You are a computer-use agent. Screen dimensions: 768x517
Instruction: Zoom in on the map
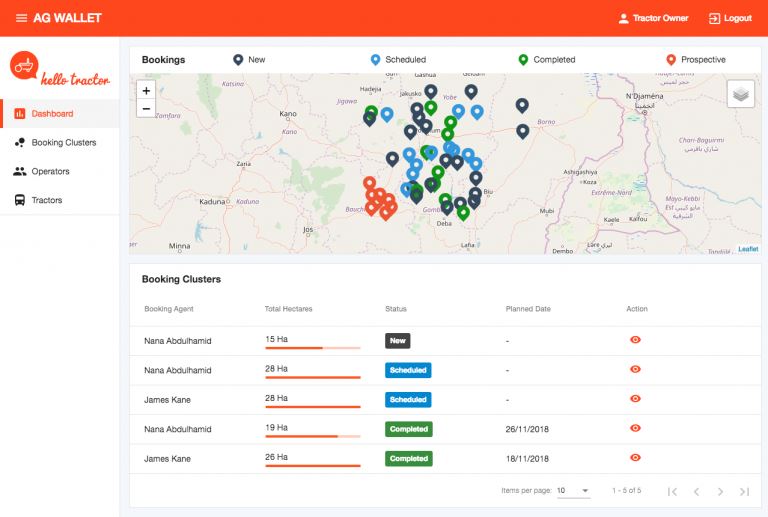(146, 91)
